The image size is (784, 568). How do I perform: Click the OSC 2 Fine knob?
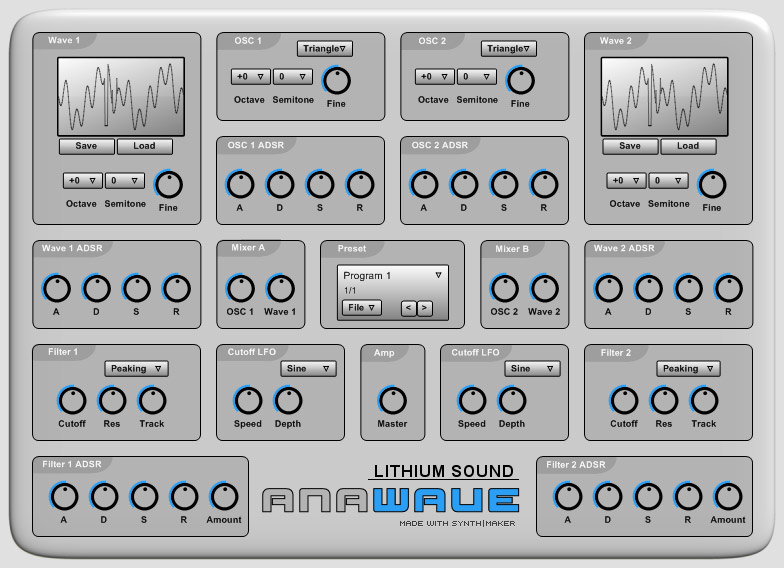pyautogui.click(x=520, y=81)
